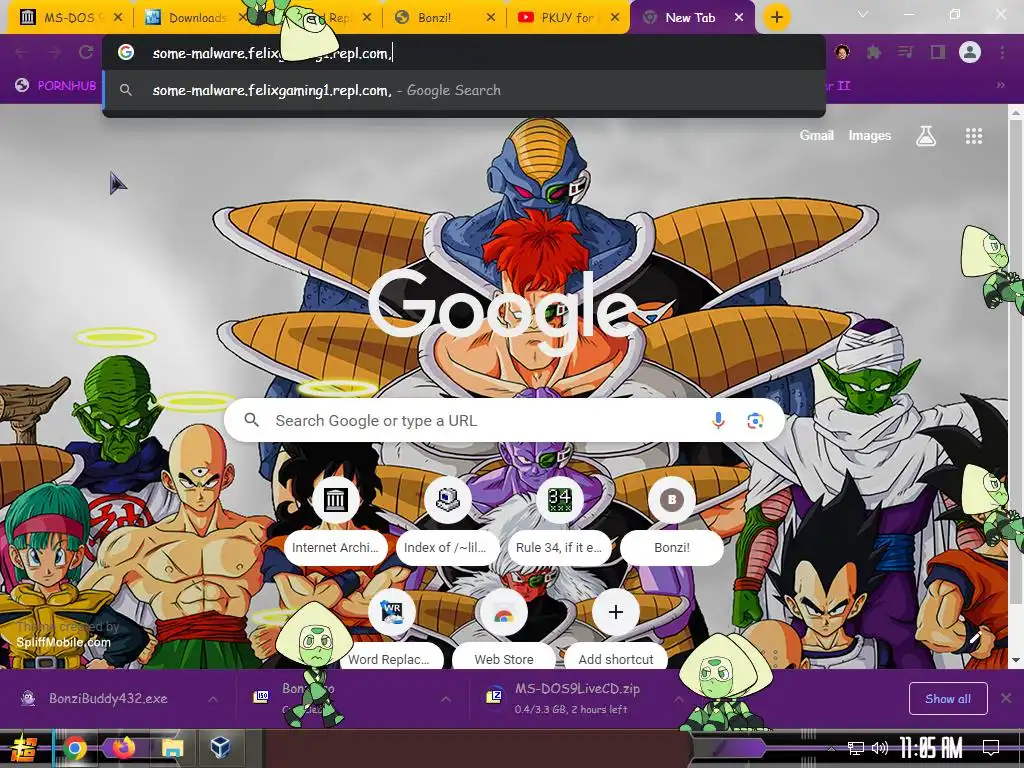Close the downloads shelf
Screen dimensions: 1024x768
point(1006,699)
